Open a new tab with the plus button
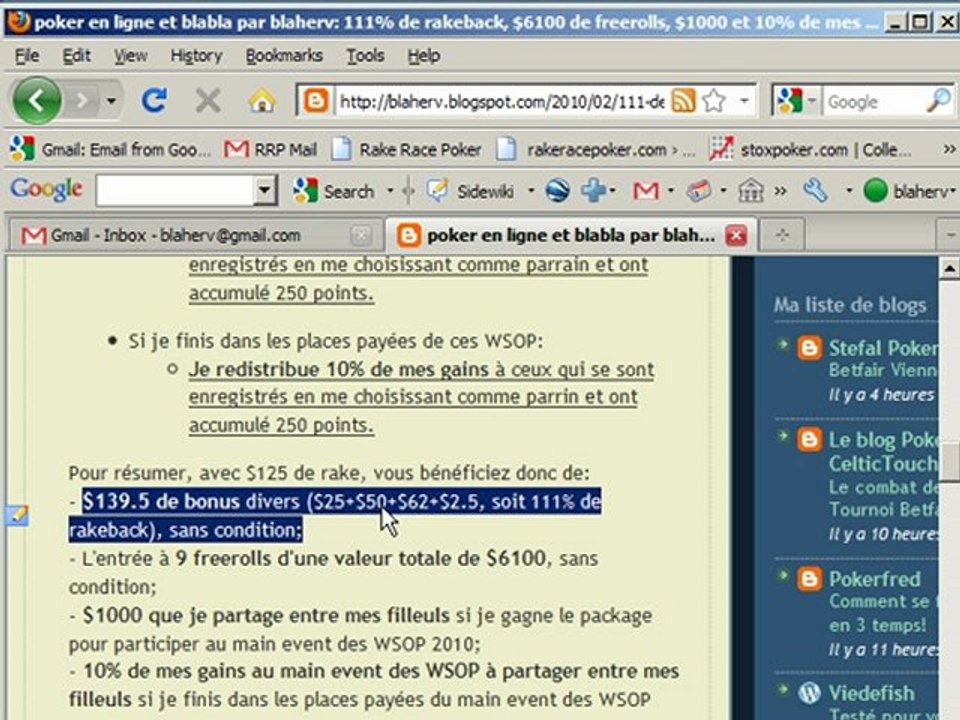The width and height of the screenshot is (960, 720). (782, 235)
